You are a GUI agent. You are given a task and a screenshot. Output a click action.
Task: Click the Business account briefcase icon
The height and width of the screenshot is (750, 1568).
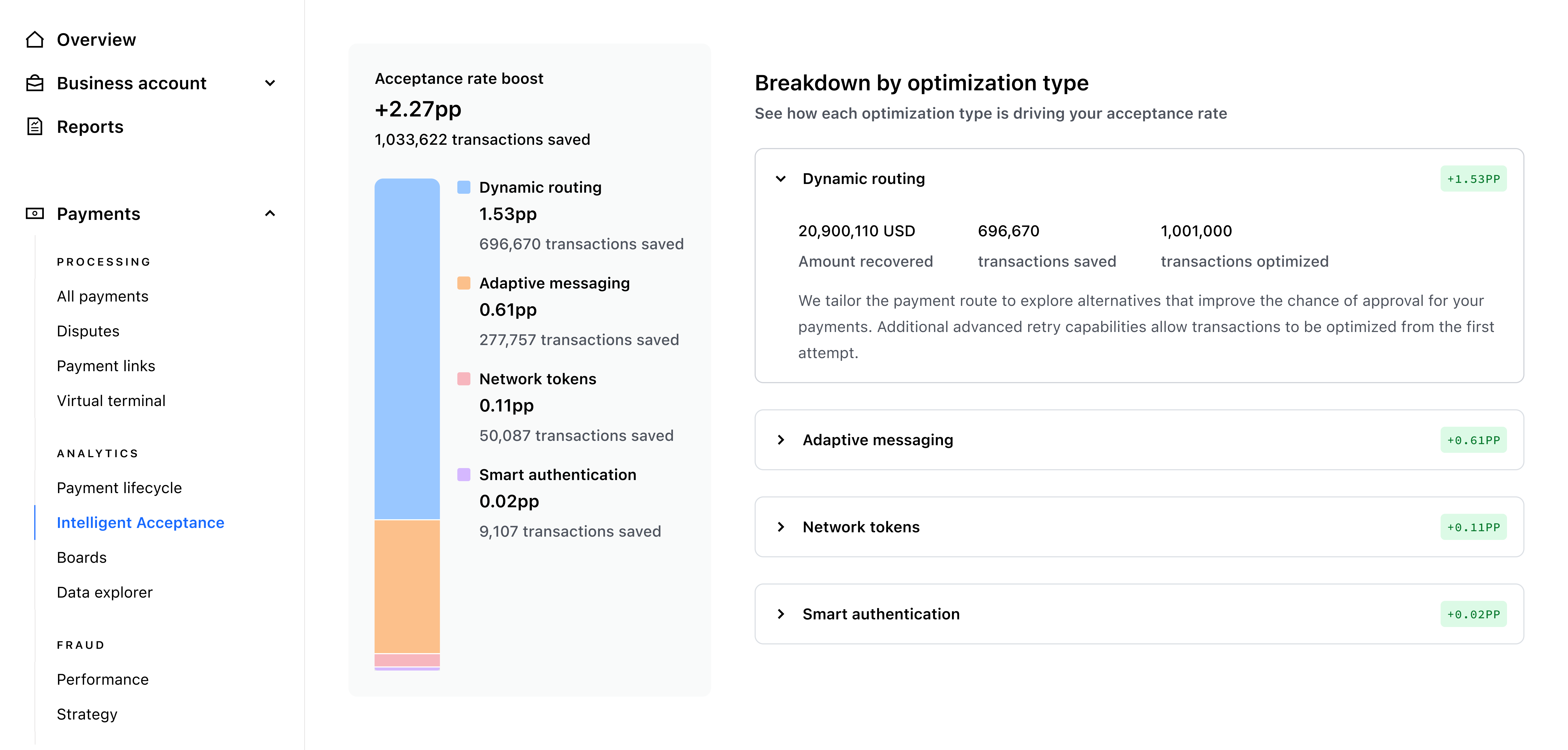(35, 83)
